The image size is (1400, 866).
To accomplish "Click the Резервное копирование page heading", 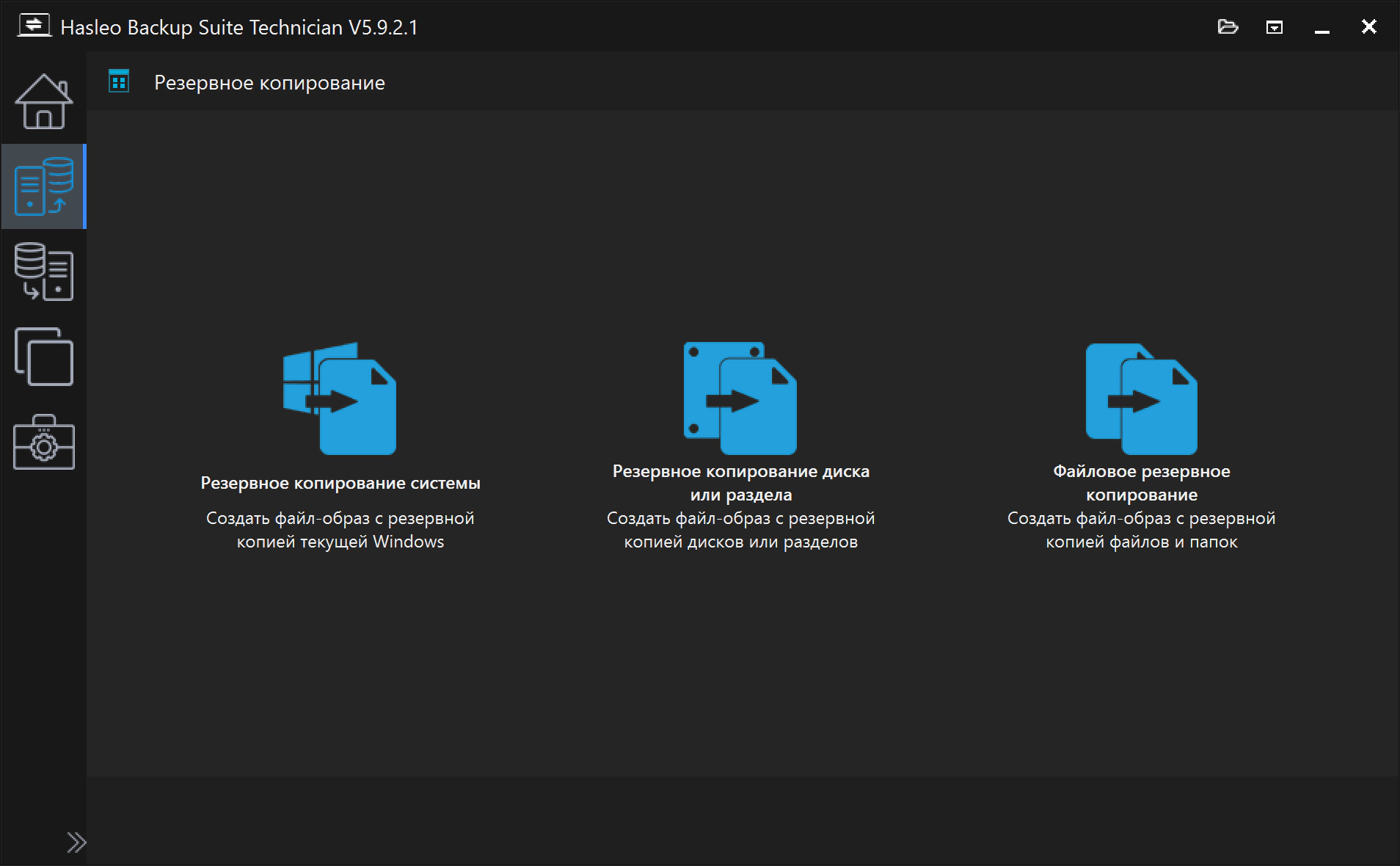I will (x=269, y=83).
